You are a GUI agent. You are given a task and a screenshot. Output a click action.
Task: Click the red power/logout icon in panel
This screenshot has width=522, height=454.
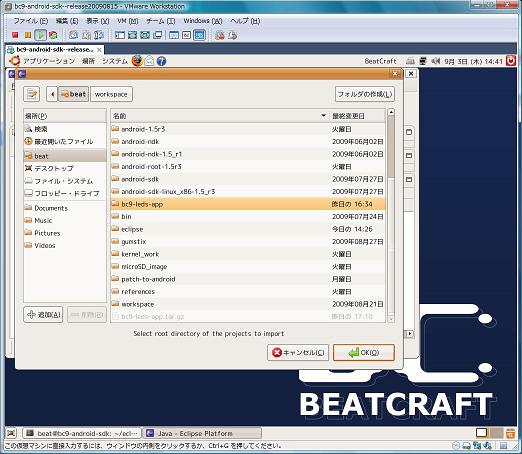(x=511, y=61)
